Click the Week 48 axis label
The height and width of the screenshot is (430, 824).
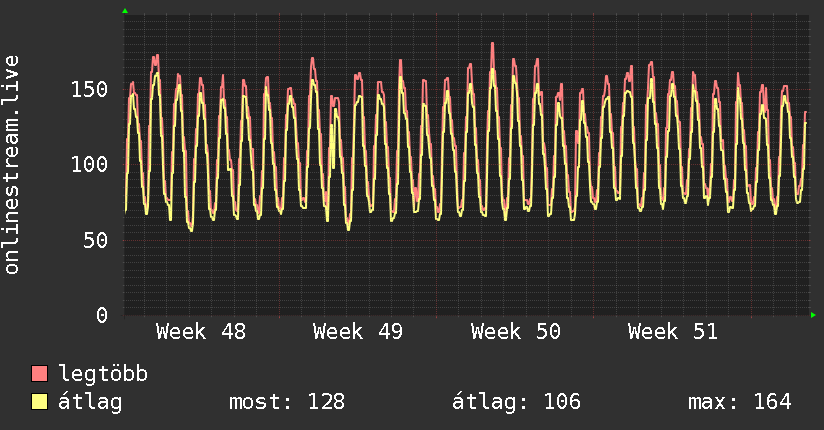[x=201, y=332]
